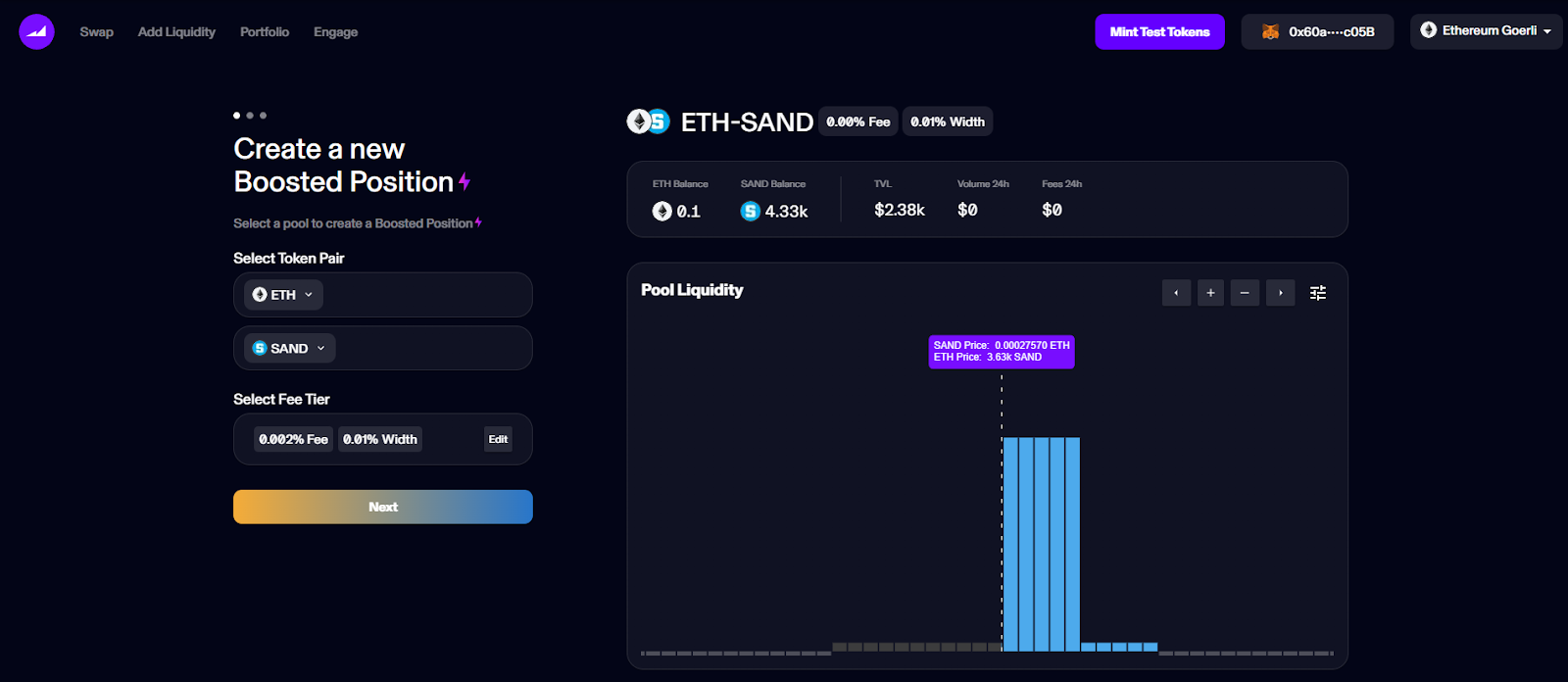
Task: Click the MetaMask fox wallet icon
Action: pos(1270,31)
